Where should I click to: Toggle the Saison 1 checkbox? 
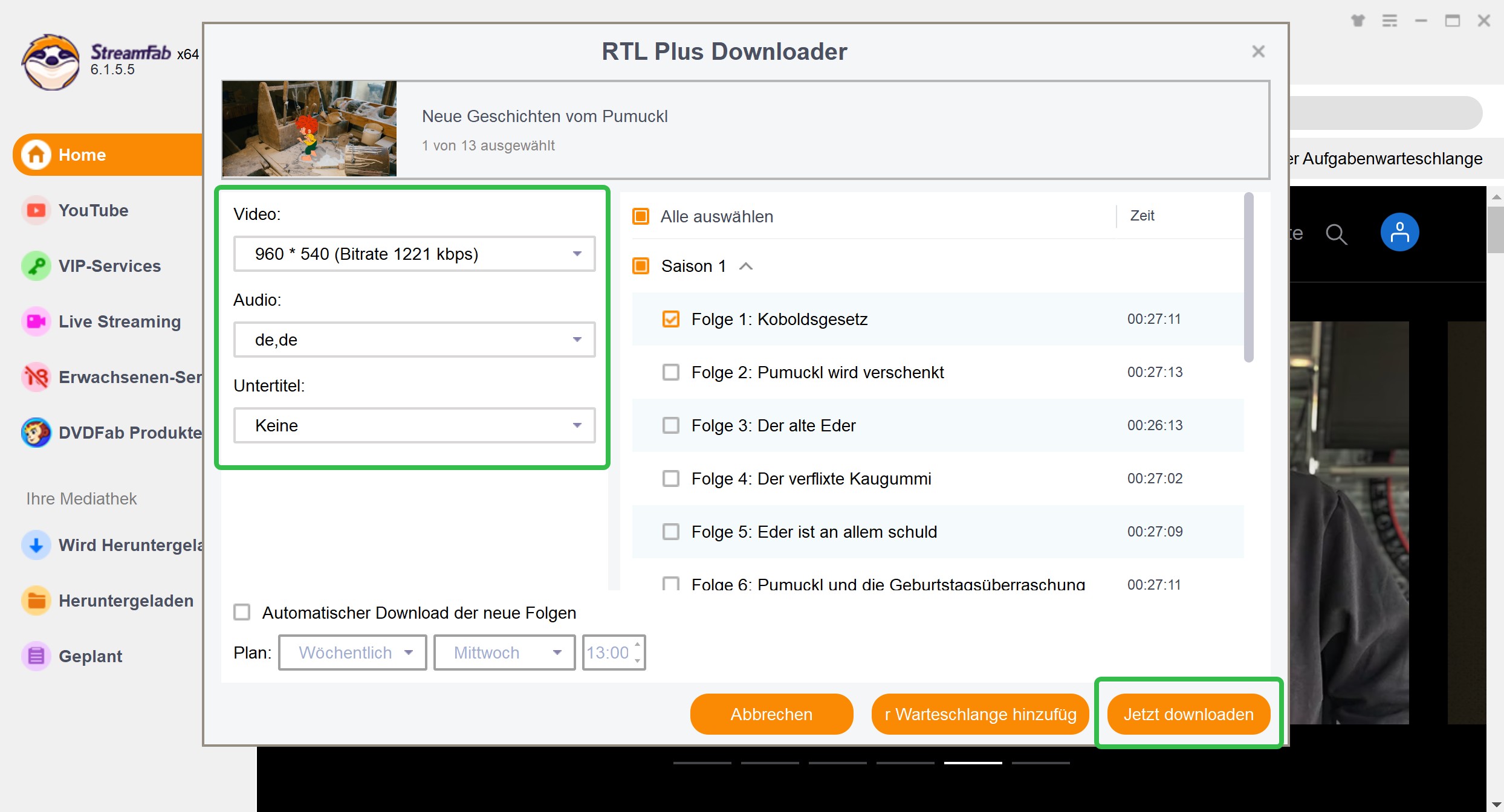[641, 266]
